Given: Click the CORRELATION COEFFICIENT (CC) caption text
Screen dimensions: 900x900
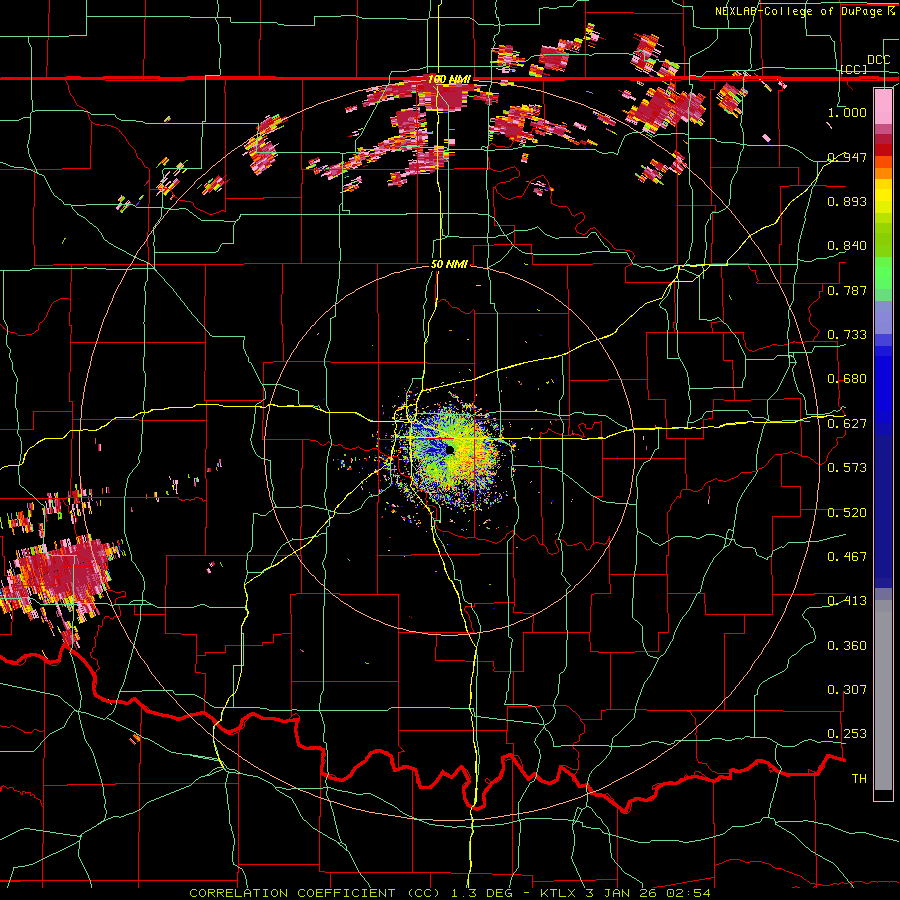Looking at the screenshot, I should 315,893.
